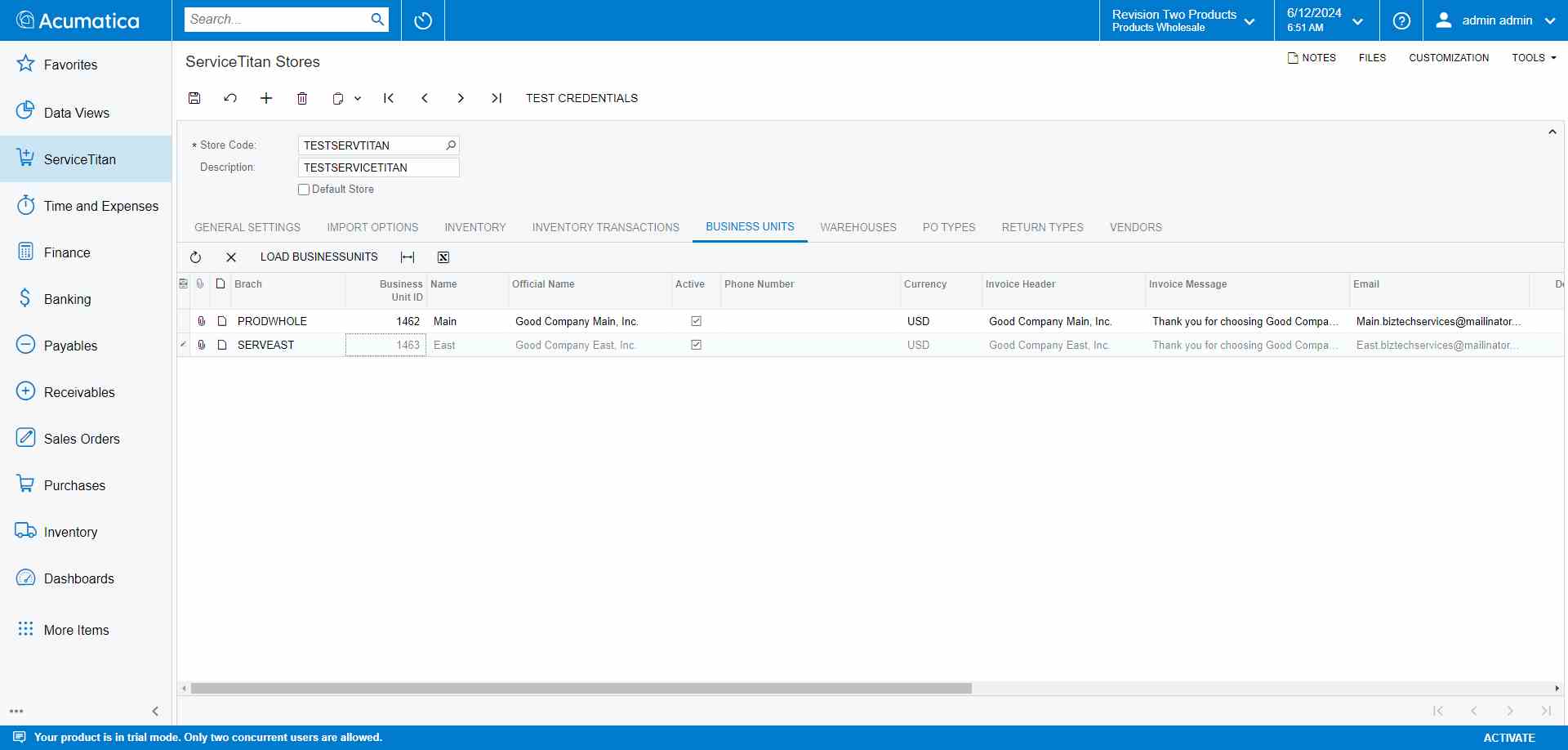Add a new store record with plus icon

(266, 98)
